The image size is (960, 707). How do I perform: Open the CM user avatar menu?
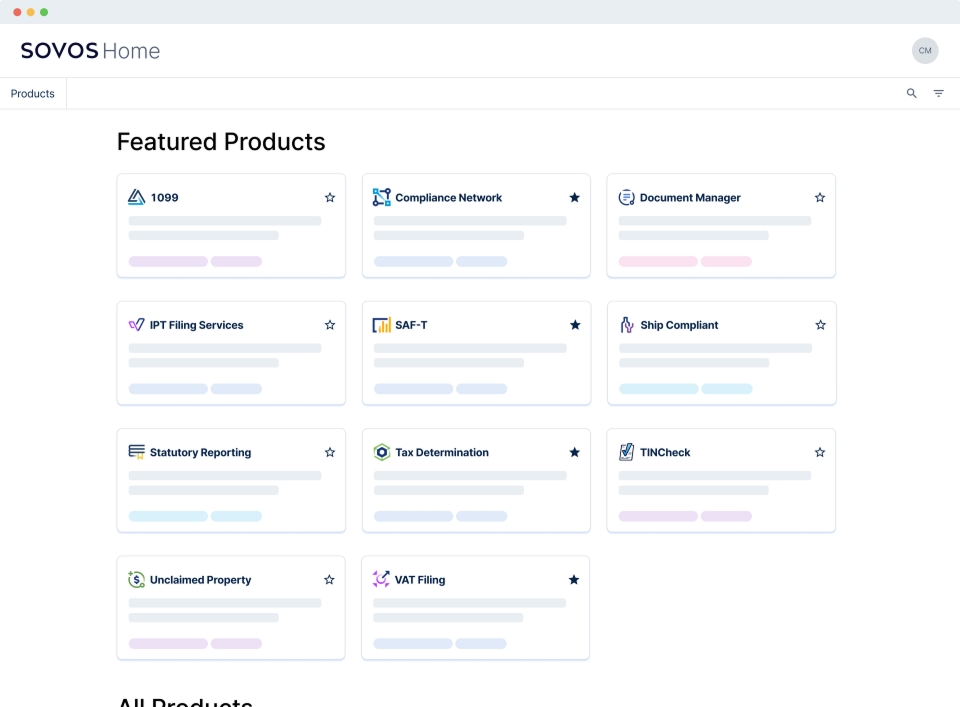pos(925,51)
